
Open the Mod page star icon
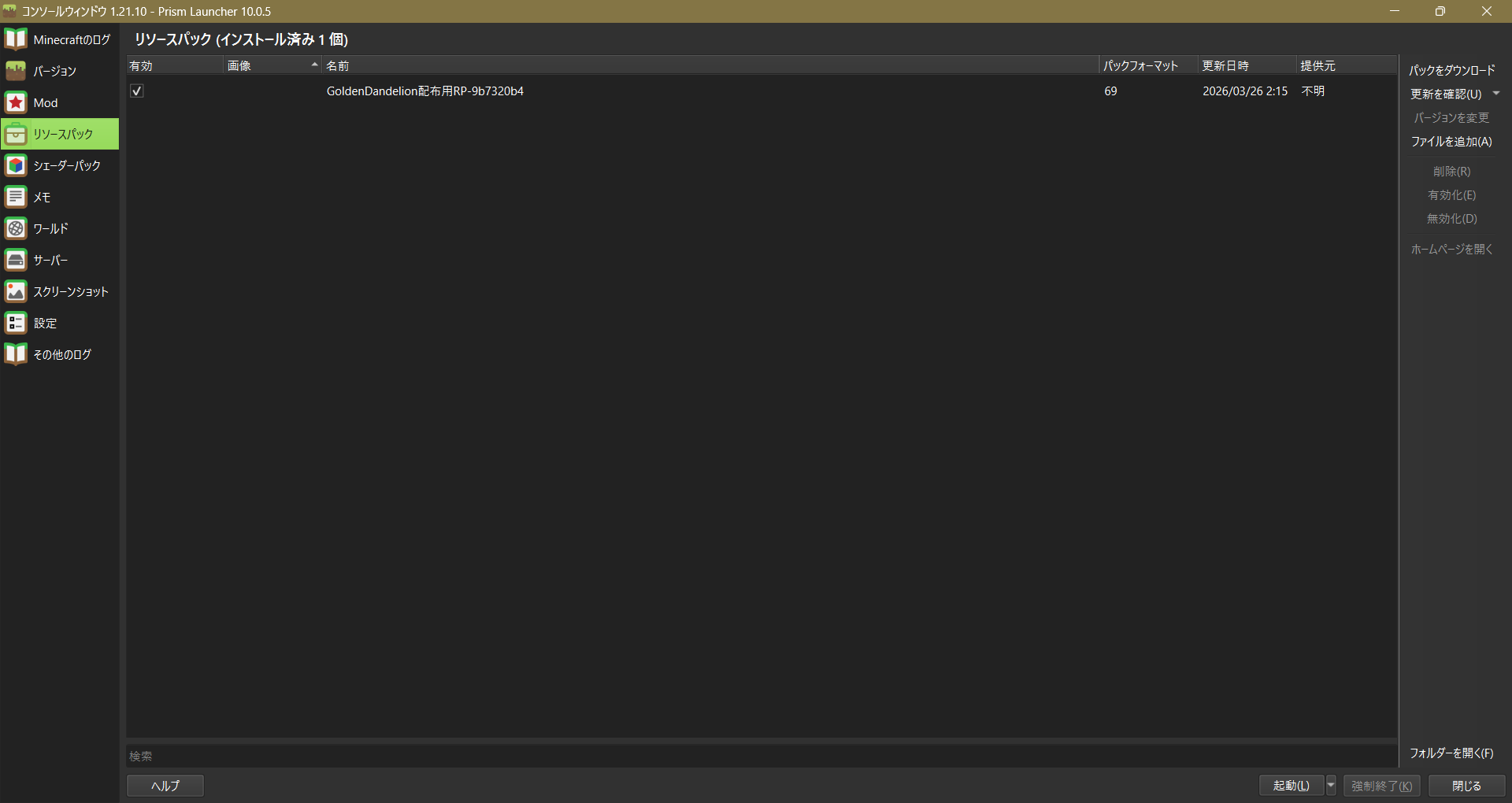pyautogui.click(x=16, y=102)
